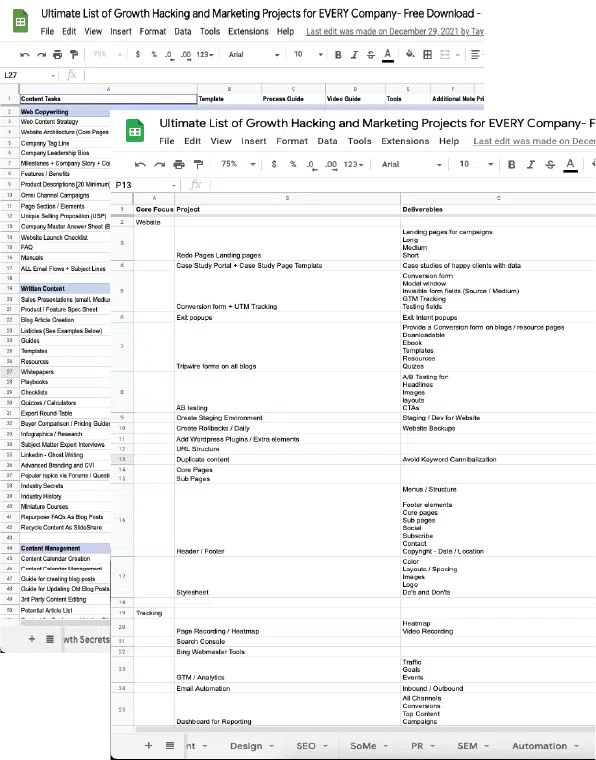Screen dimensions: 596x760
Task: Show the all sheets list in the front window
Action: (170, 745)
